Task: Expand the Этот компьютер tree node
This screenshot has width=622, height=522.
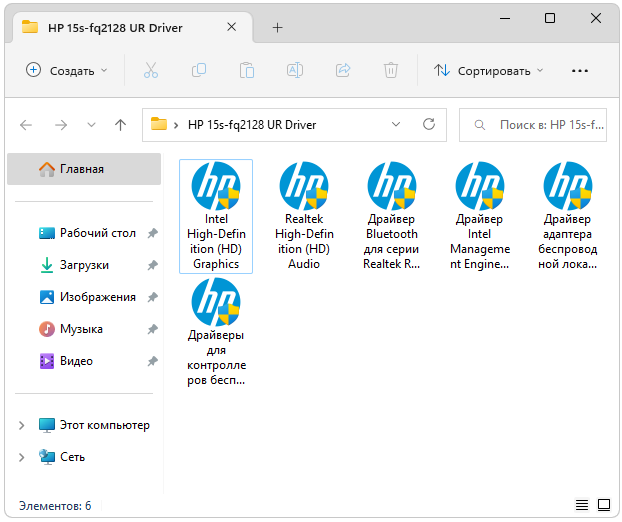Action: [x=22, y=425]
